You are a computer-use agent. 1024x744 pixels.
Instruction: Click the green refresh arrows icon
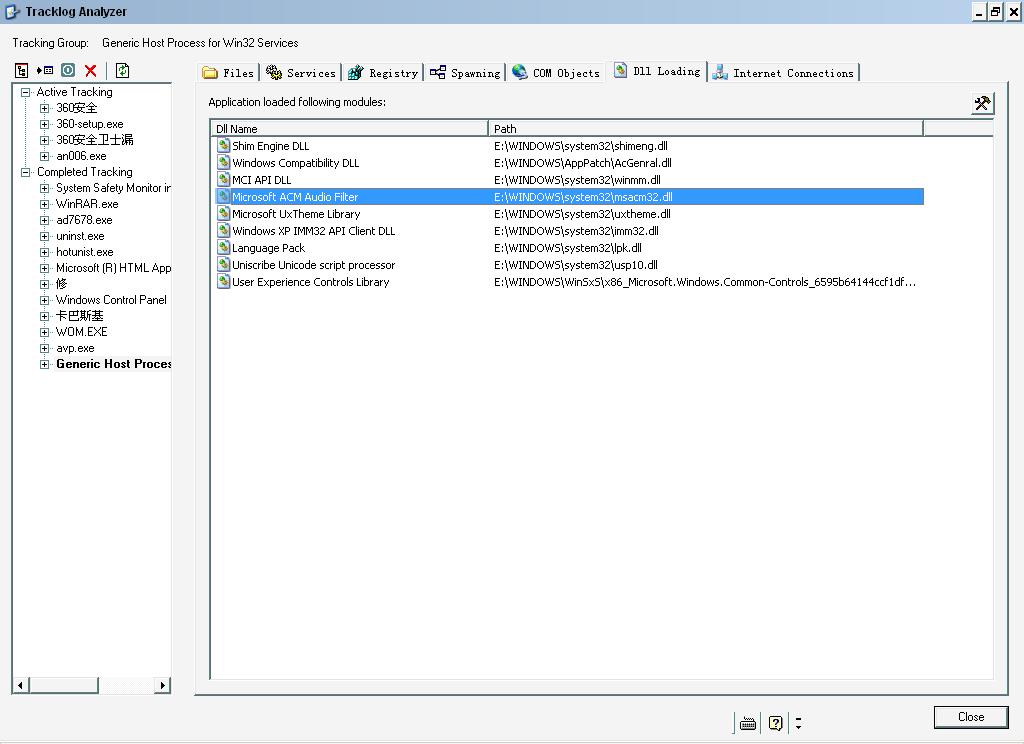tap(122, 70)
